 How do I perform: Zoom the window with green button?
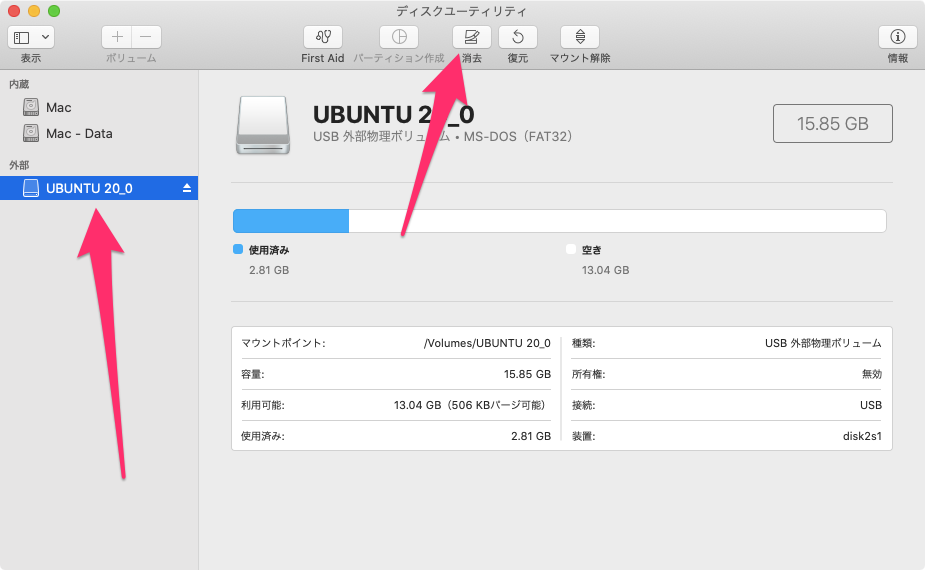(x=54, y=11)
